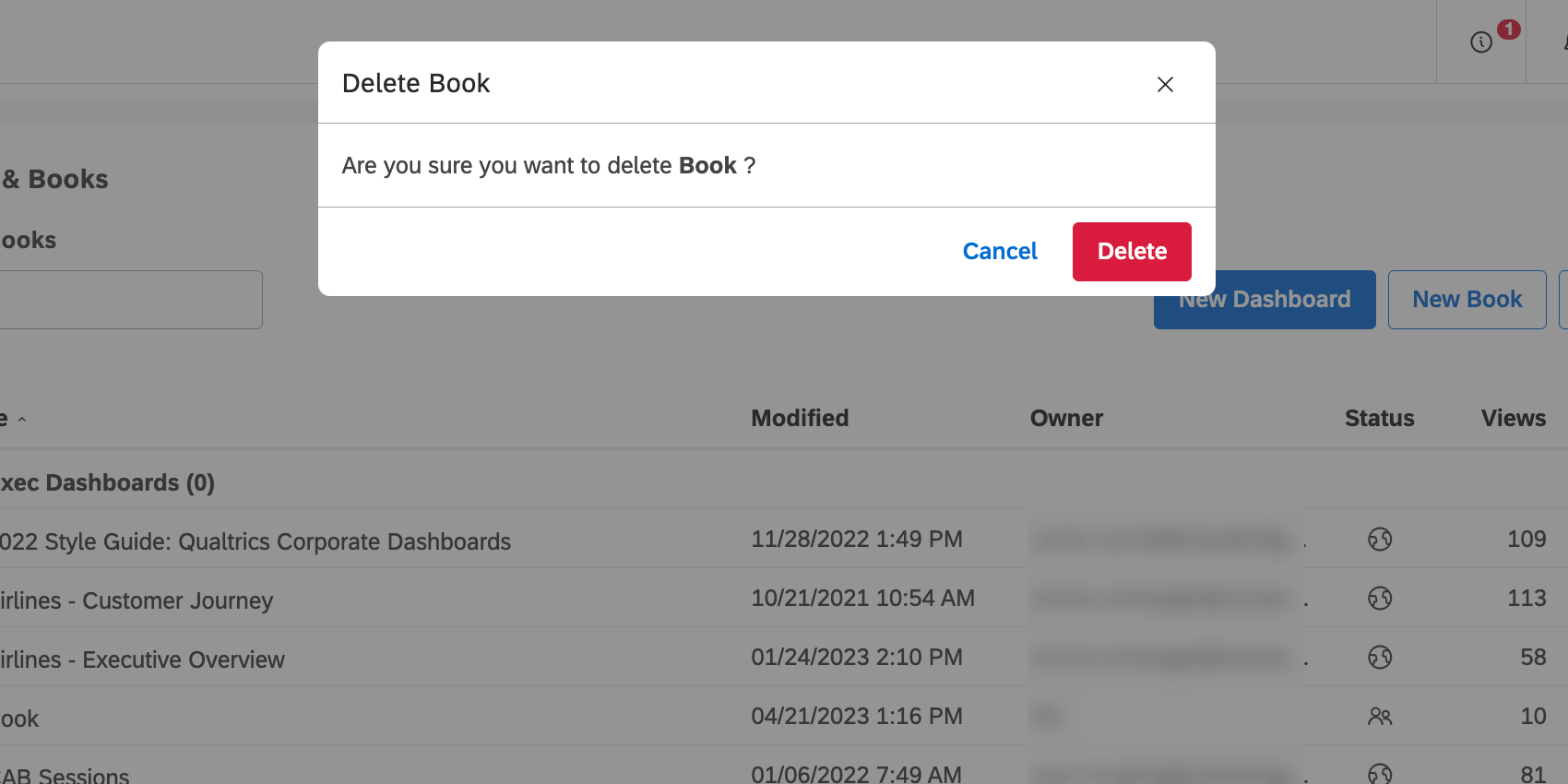
Task: Open the Qualtrics Corporate Dashboards style guide
Action: click(255, 541)
